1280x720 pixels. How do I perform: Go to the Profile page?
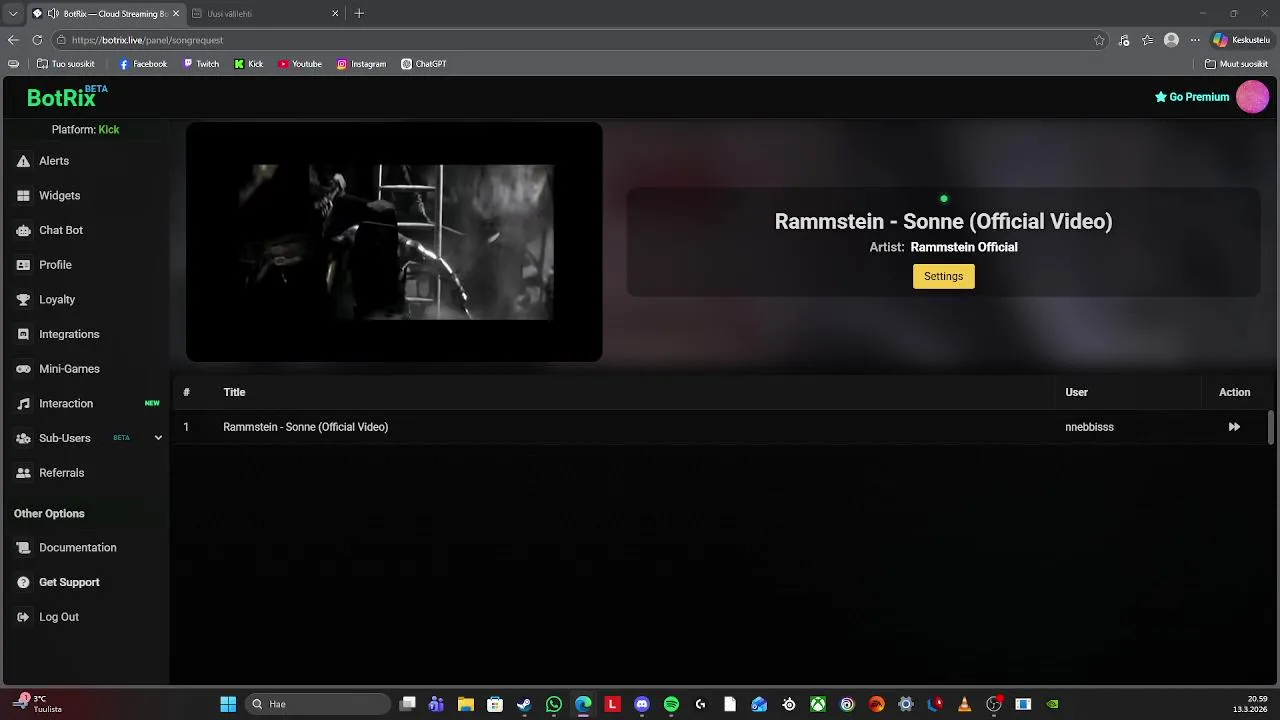click(55, 265)
